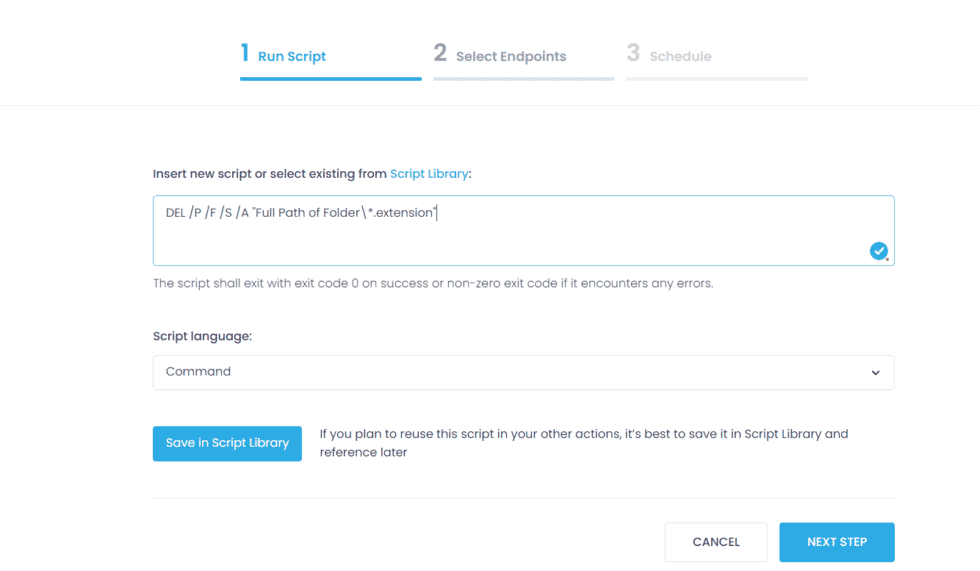Screen dimensions: 980x571
Task: Click the progress bar under Schedule
Action: tap(716, 78)
